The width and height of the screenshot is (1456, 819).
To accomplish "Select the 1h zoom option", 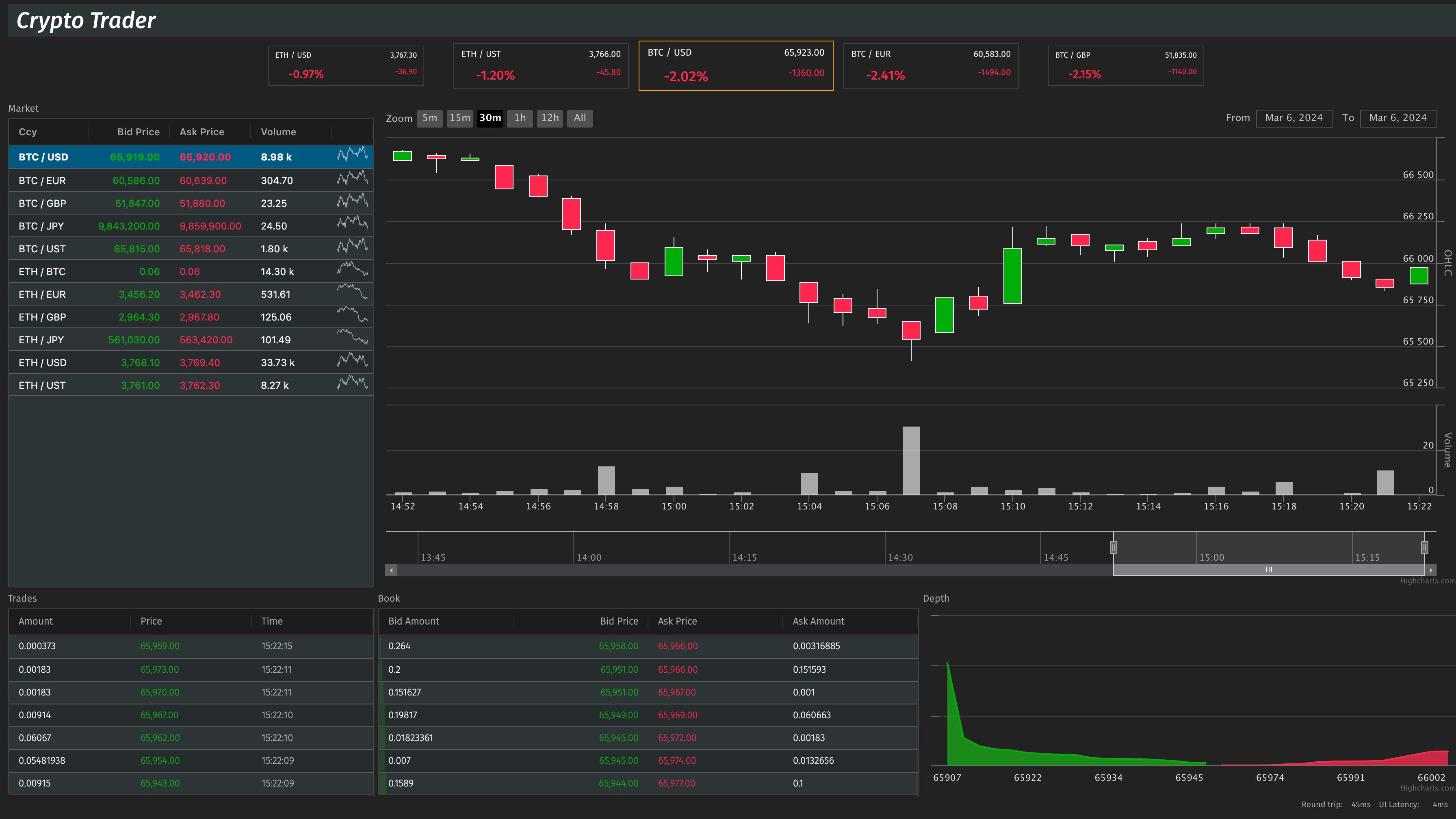I will (520, 118).
